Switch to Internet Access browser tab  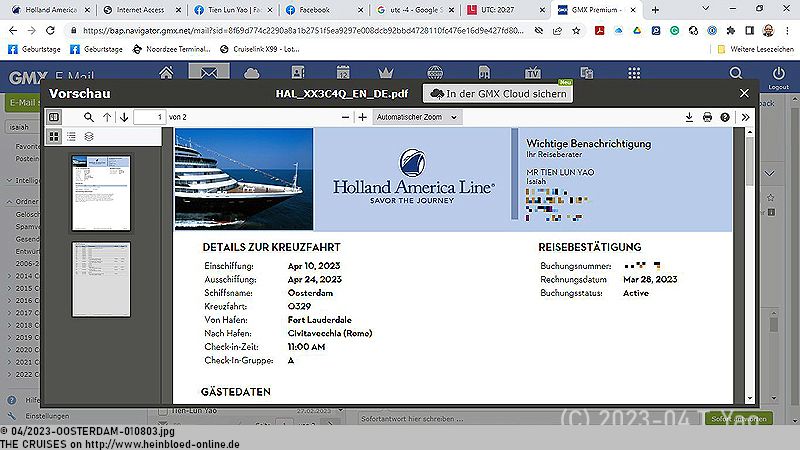[140, 10]
